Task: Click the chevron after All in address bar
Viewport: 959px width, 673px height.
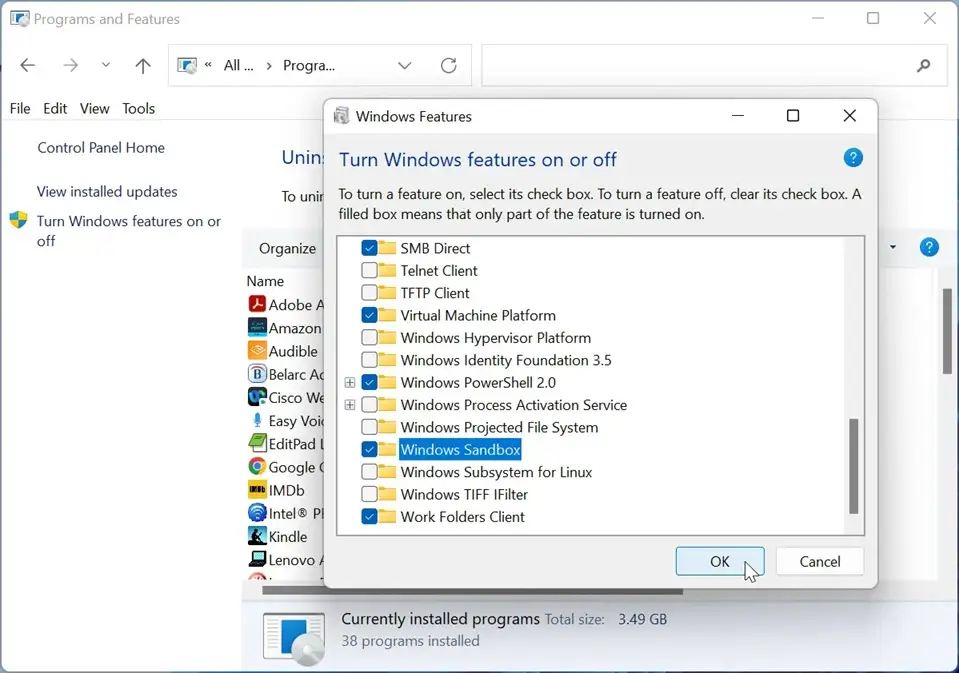Action: tap(268, 65)
